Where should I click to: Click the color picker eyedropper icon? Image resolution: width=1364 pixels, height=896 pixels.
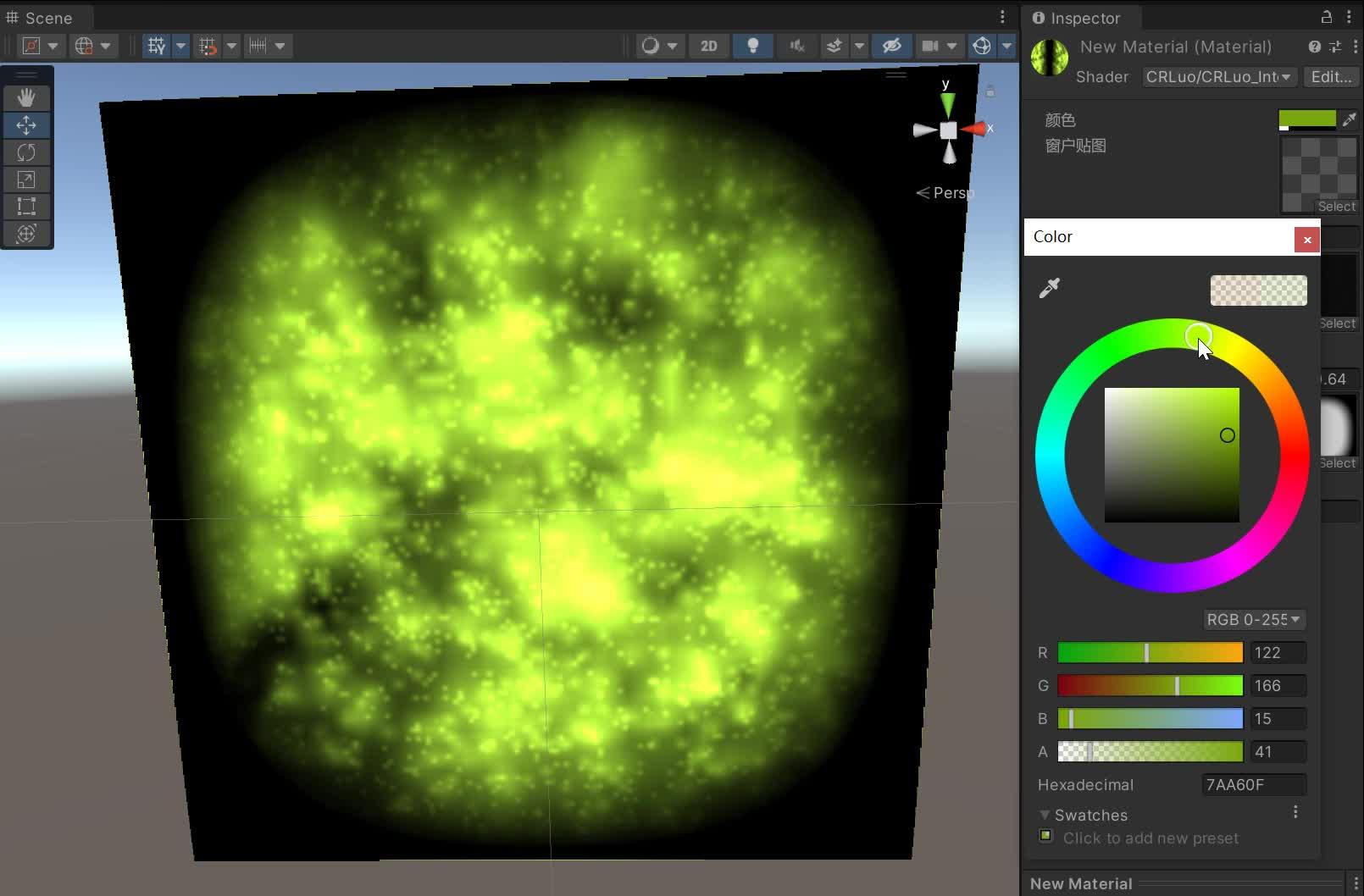[1050, 289]
